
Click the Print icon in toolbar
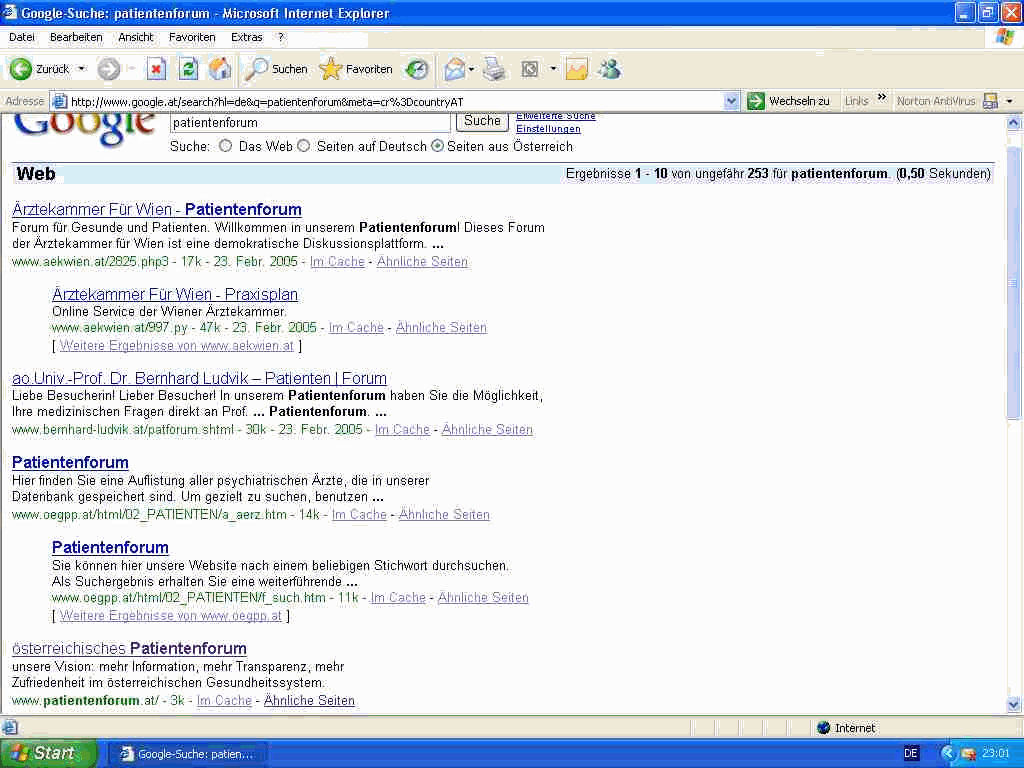(x=494, y=69)
